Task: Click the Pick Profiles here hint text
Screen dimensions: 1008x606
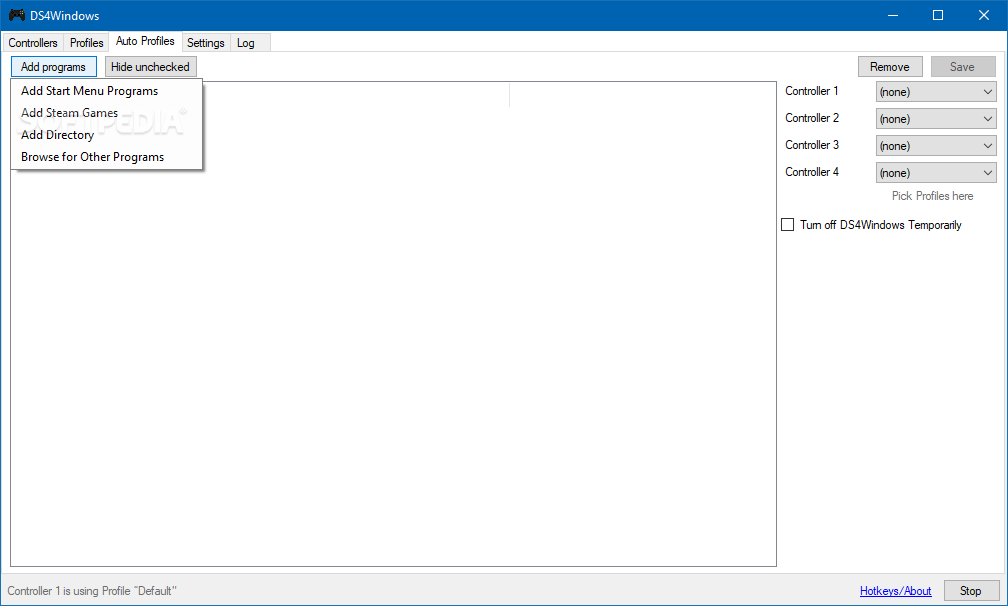Action: pyautogui.click(x=932, y=196)
